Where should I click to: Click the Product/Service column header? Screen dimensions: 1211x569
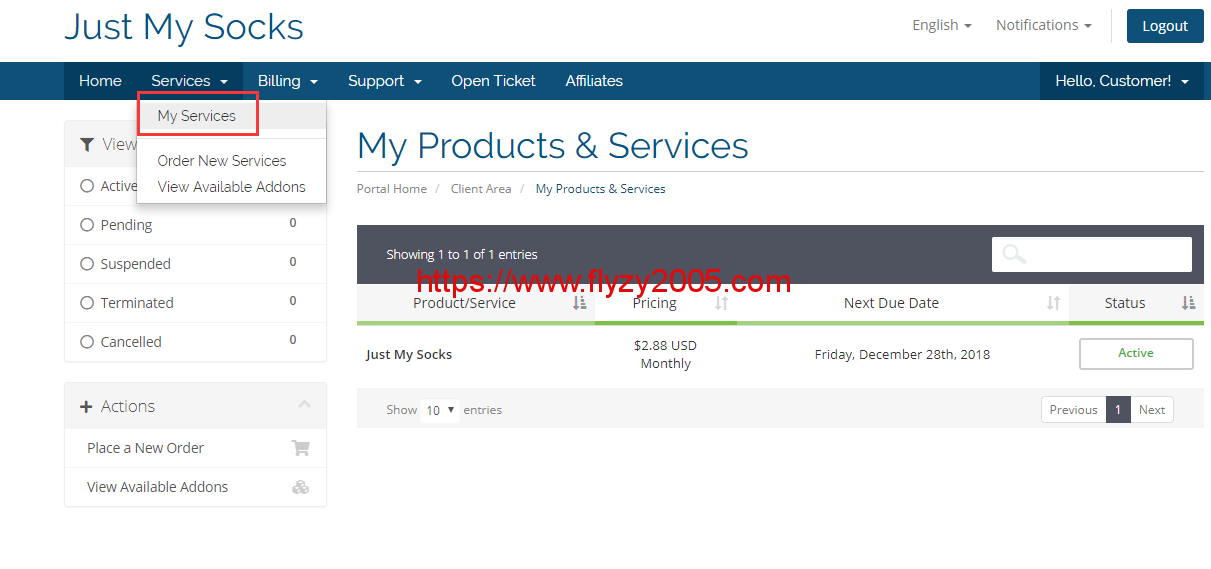pos(476,303)
